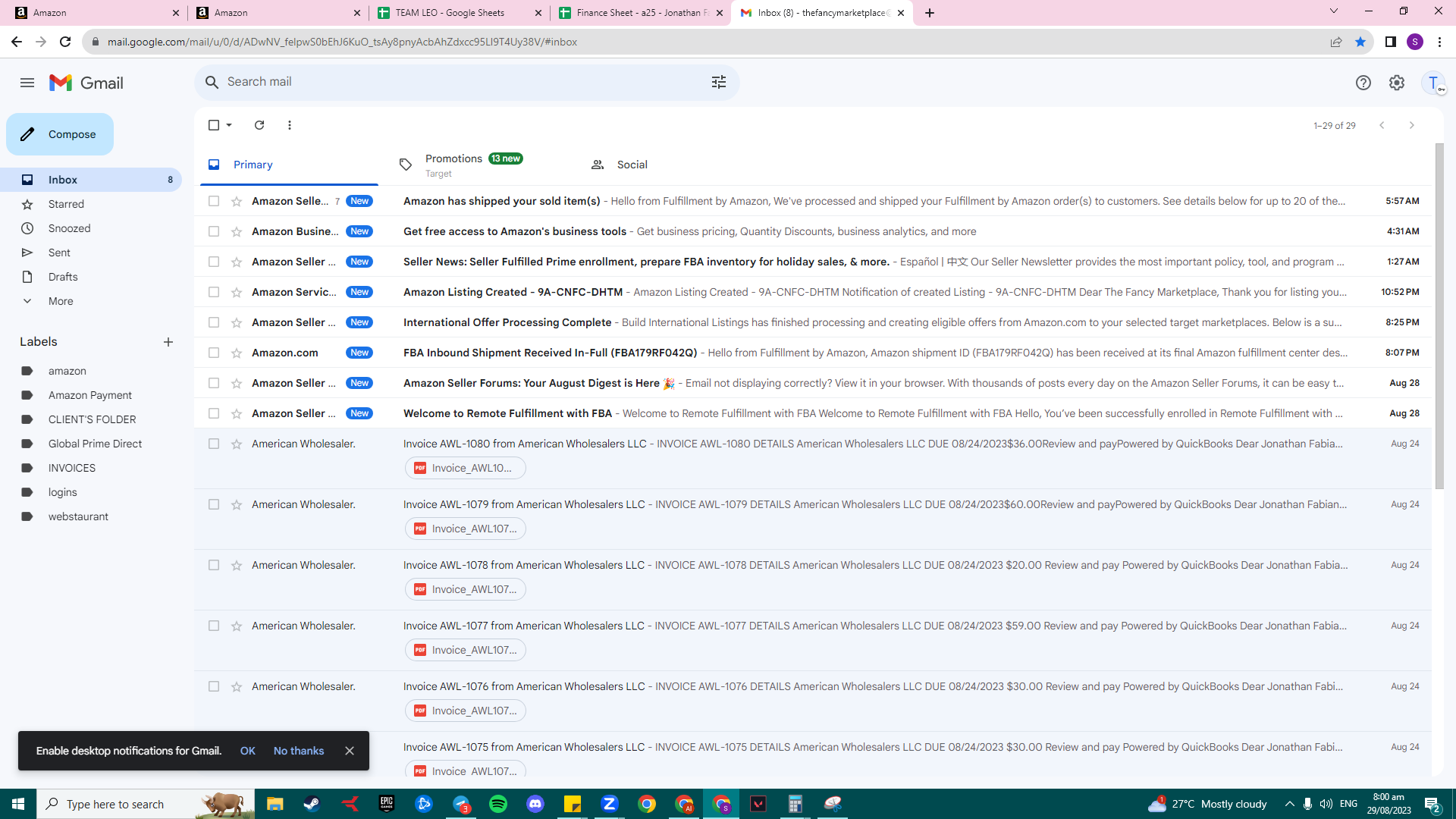1456x819 pixels.
Task: Star the Amazon Seller Forums August Digest email
Action: 237,383
